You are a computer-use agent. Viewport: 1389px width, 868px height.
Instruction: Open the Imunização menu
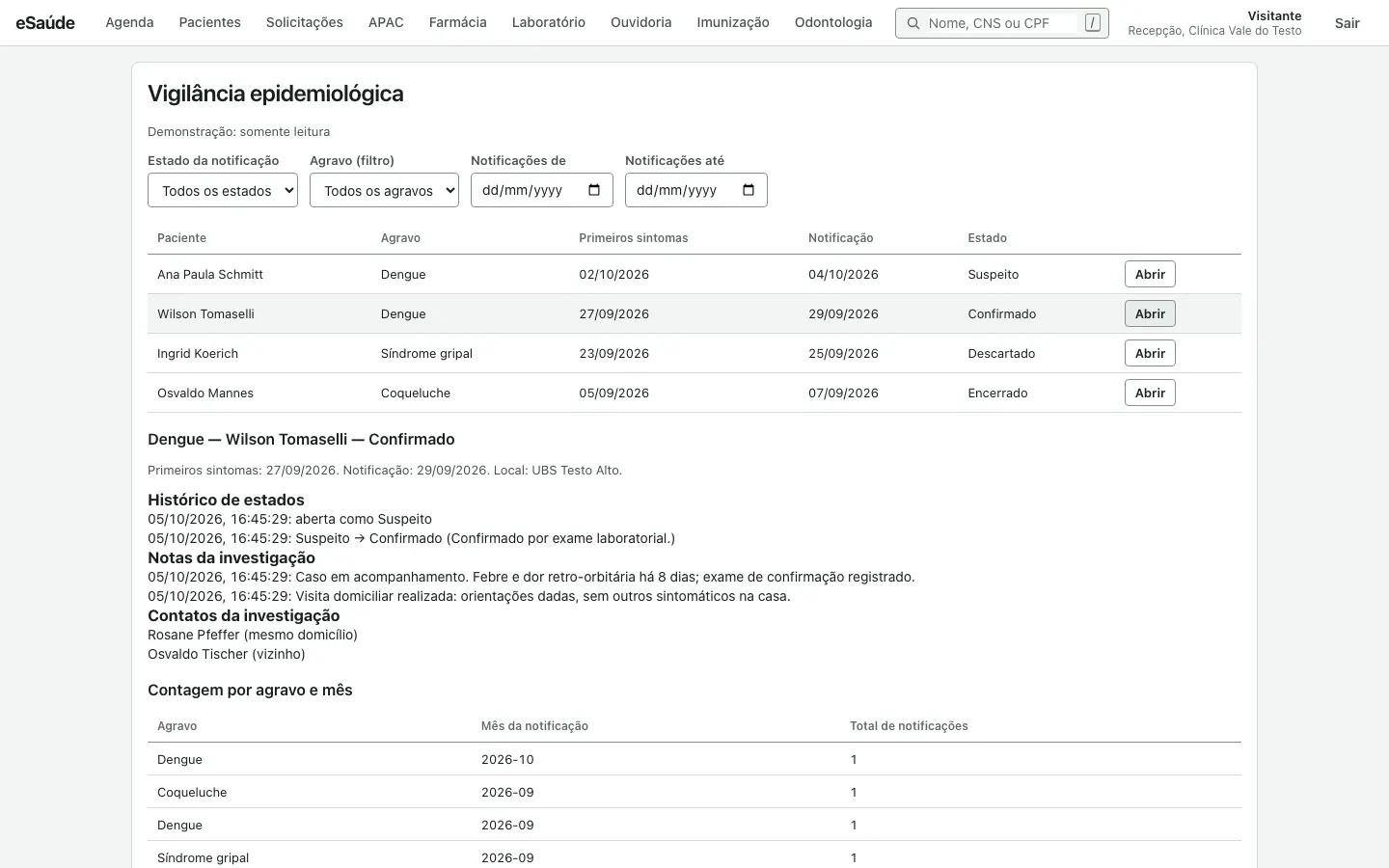[733, 22]
